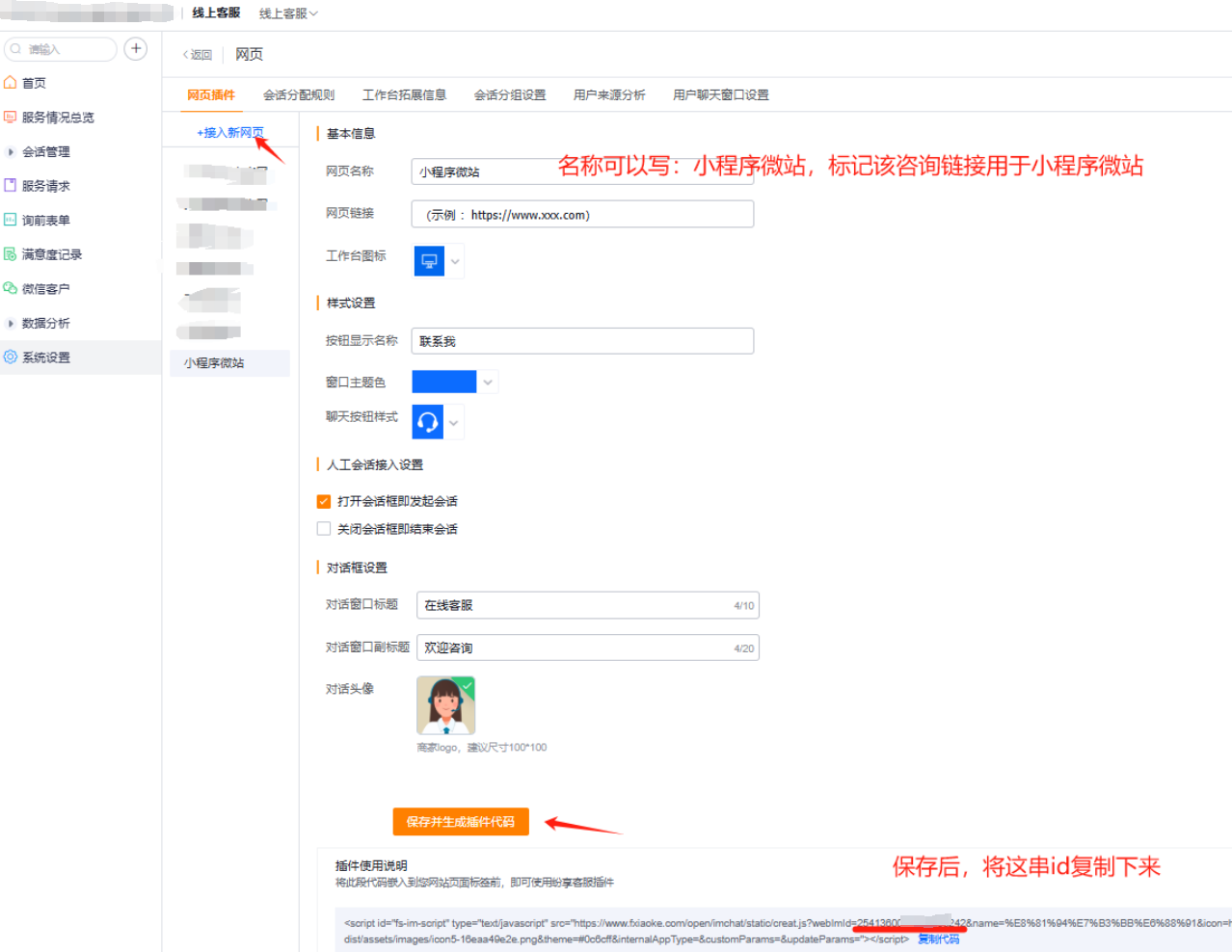Switch to 用户聊天窗口设置 tab
1232x952 pixels.
coord(721,94)
